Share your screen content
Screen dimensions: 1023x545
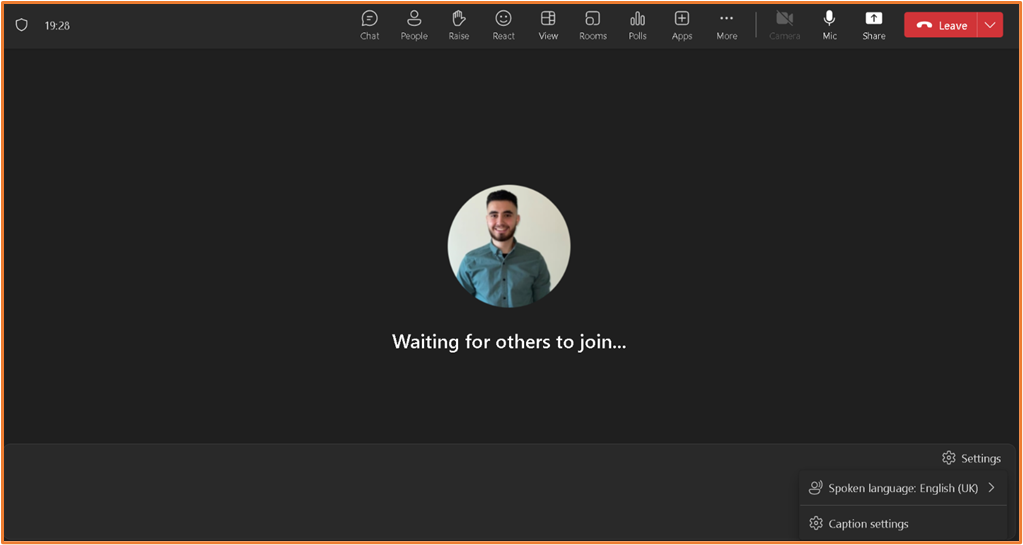click(x=874, y=25)
